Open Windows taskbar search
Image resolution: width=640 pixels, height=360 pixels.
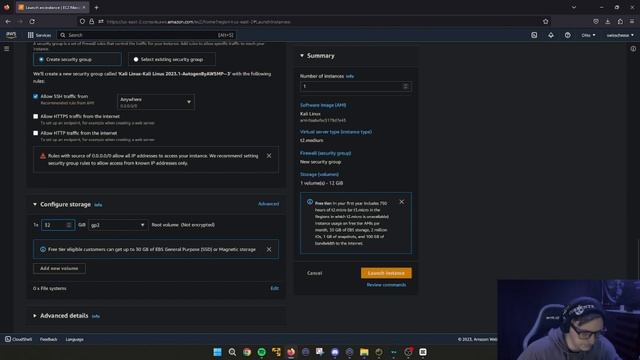point(232,352)
